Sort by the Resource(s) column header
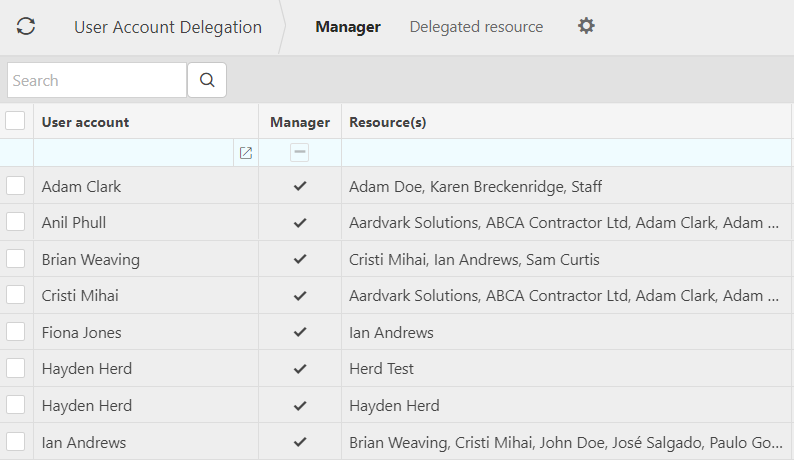794x460 pixels. [388, 122]
